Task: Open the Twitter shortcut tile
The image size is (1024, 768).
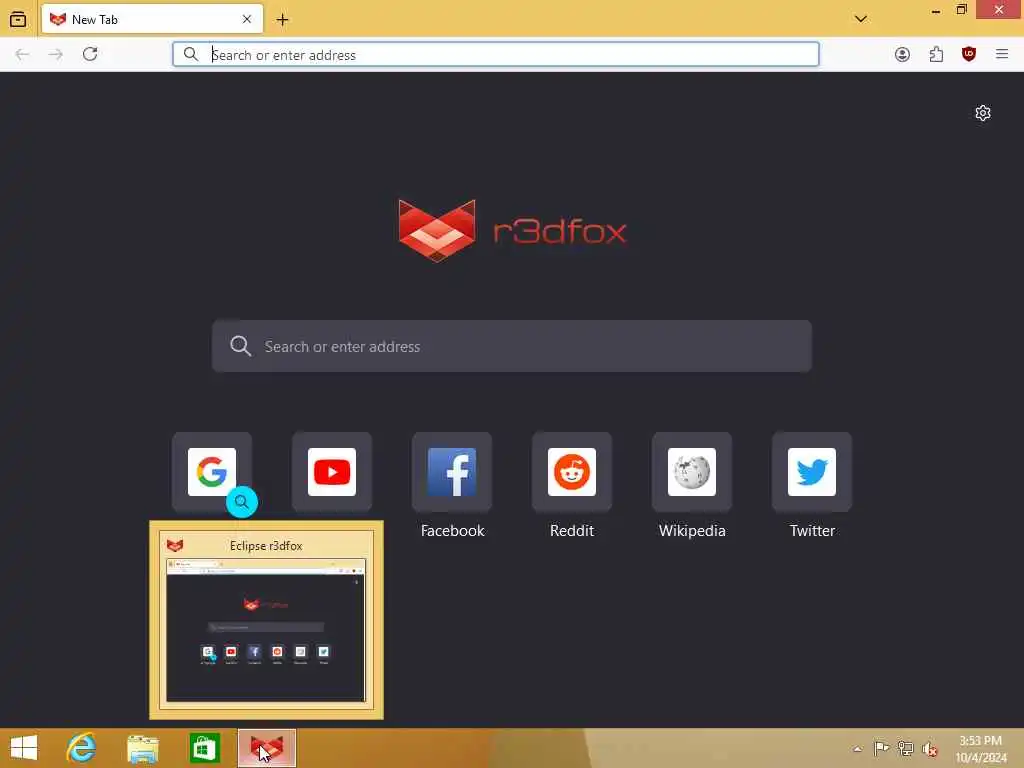Action: [x=812, y=472]
